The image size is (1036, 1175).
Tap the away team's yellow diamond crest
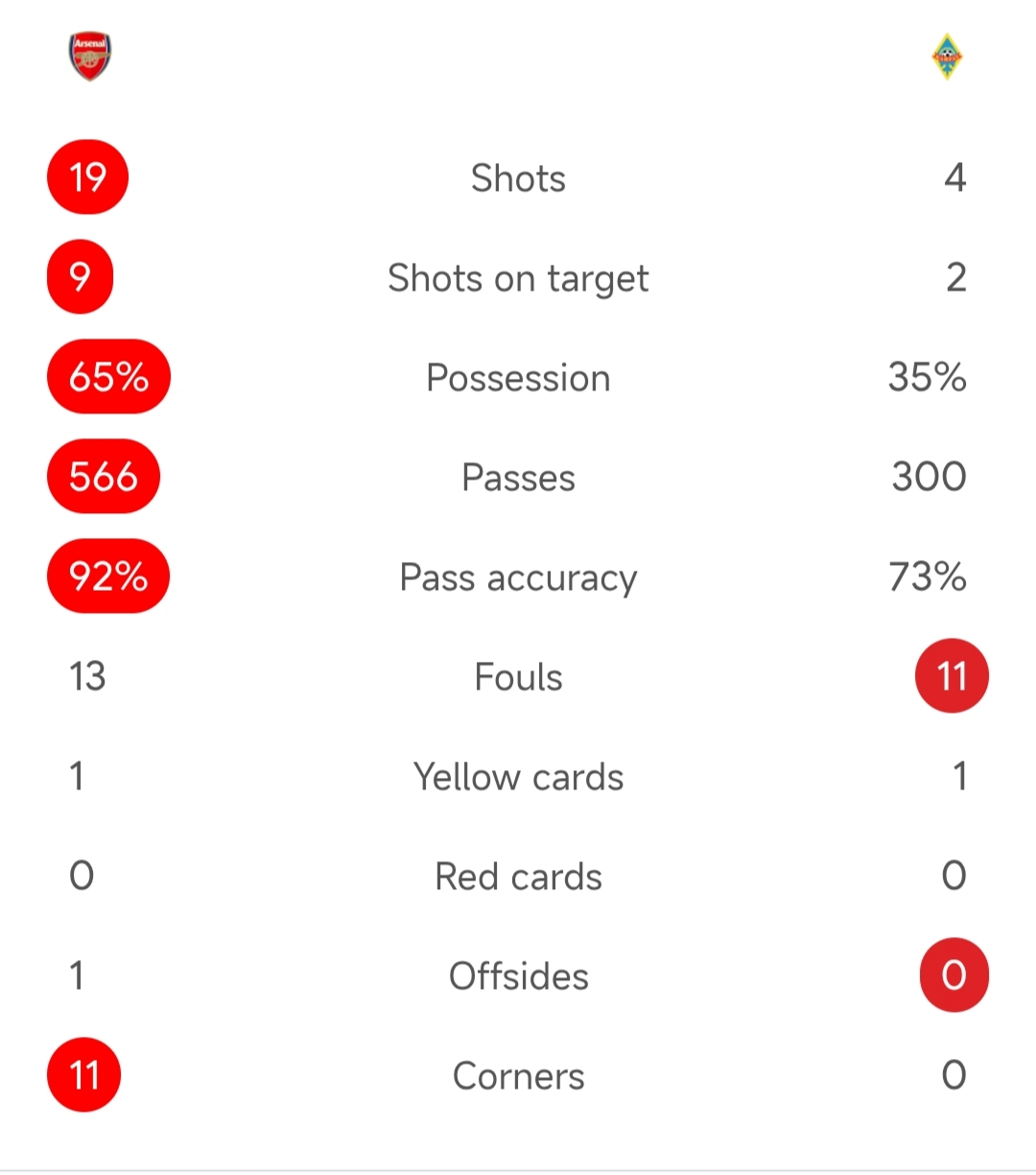[947, 57]
